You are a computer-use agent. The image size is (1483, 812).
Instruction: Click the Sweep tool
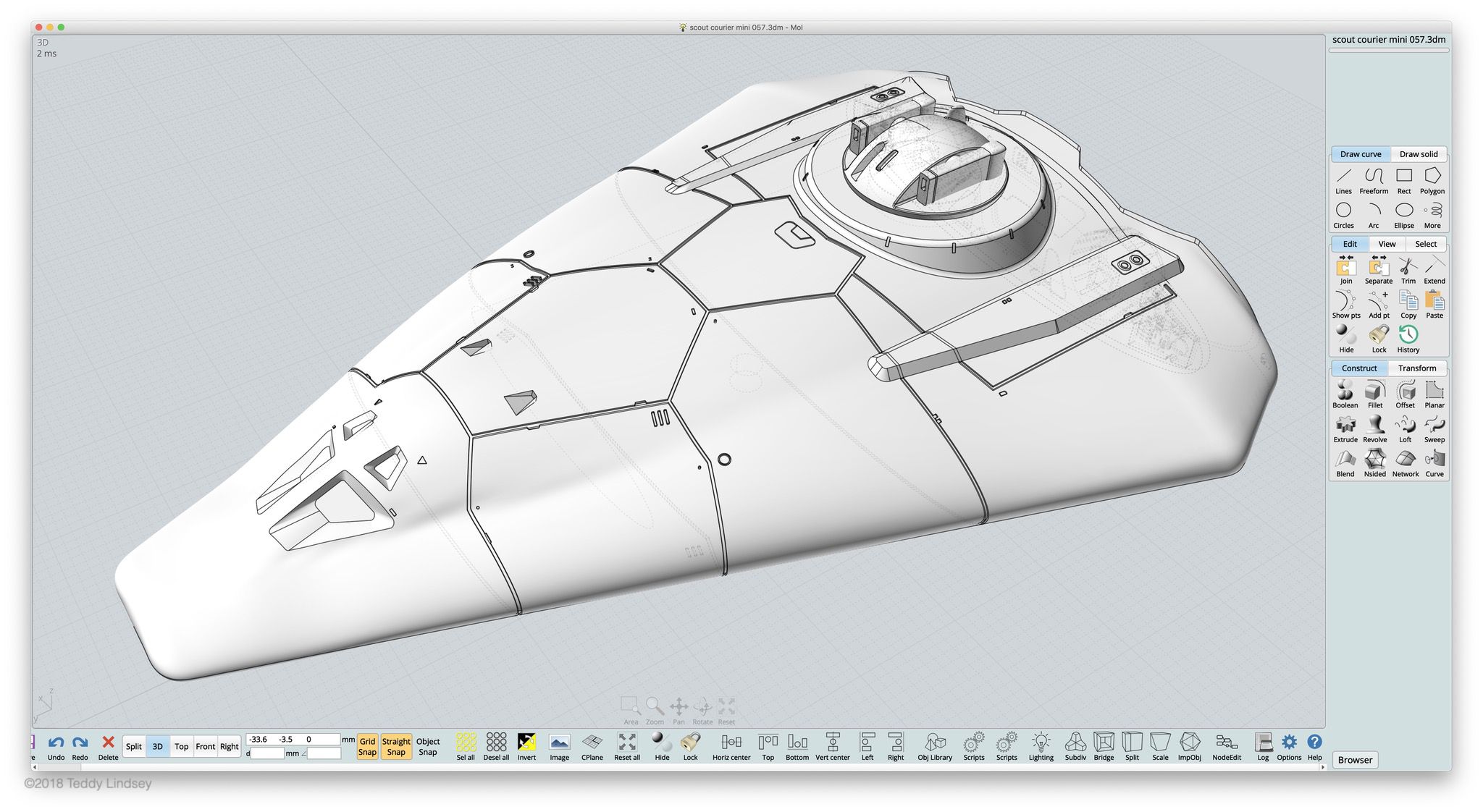coord(1434,429)
